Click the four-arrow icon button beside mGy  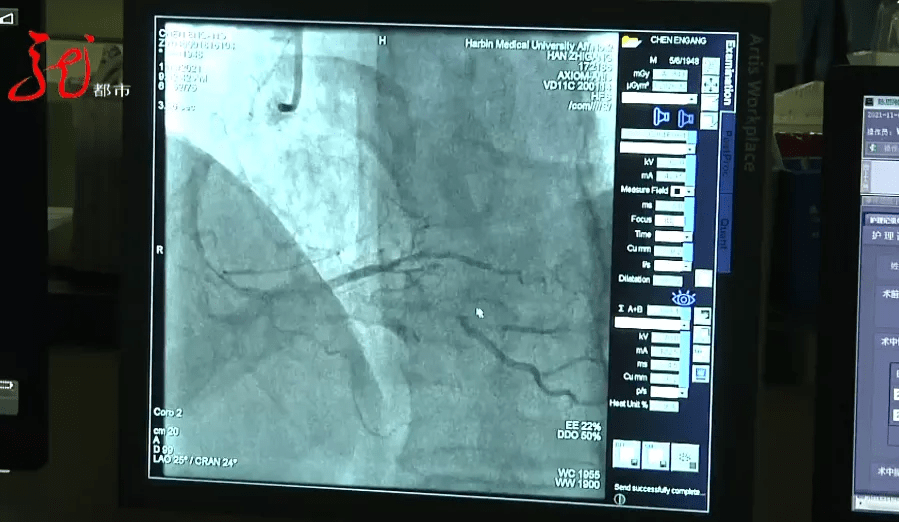point(710,84)
